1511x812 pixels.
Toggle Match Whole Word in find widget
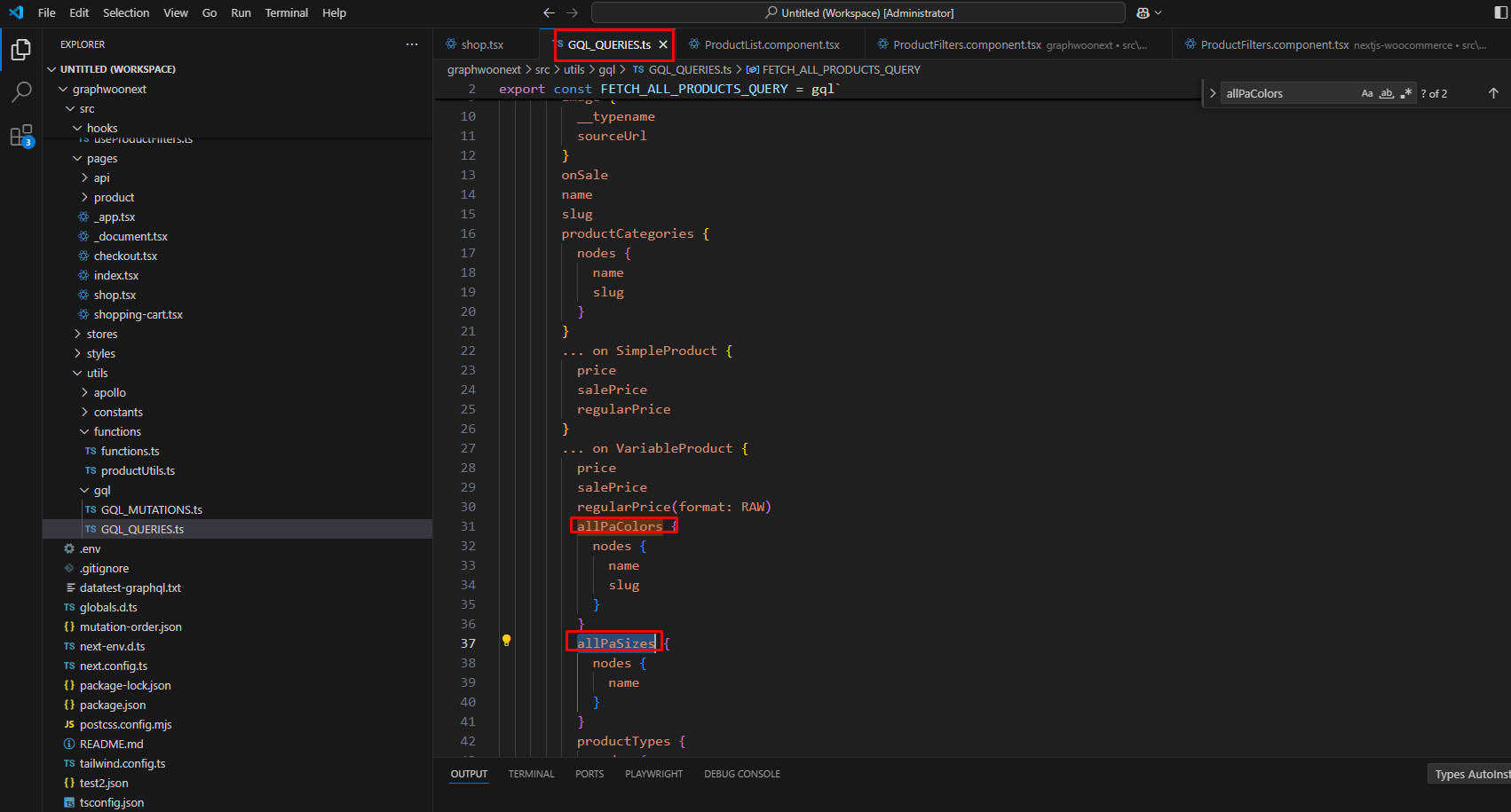point(1387,93)
